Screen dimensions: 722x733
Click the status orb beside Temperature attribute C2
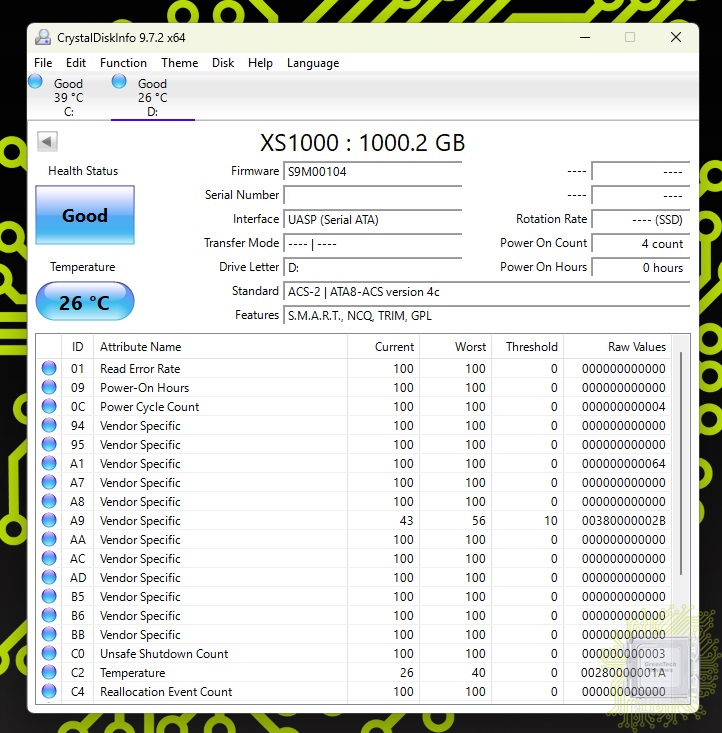point(49,673)
